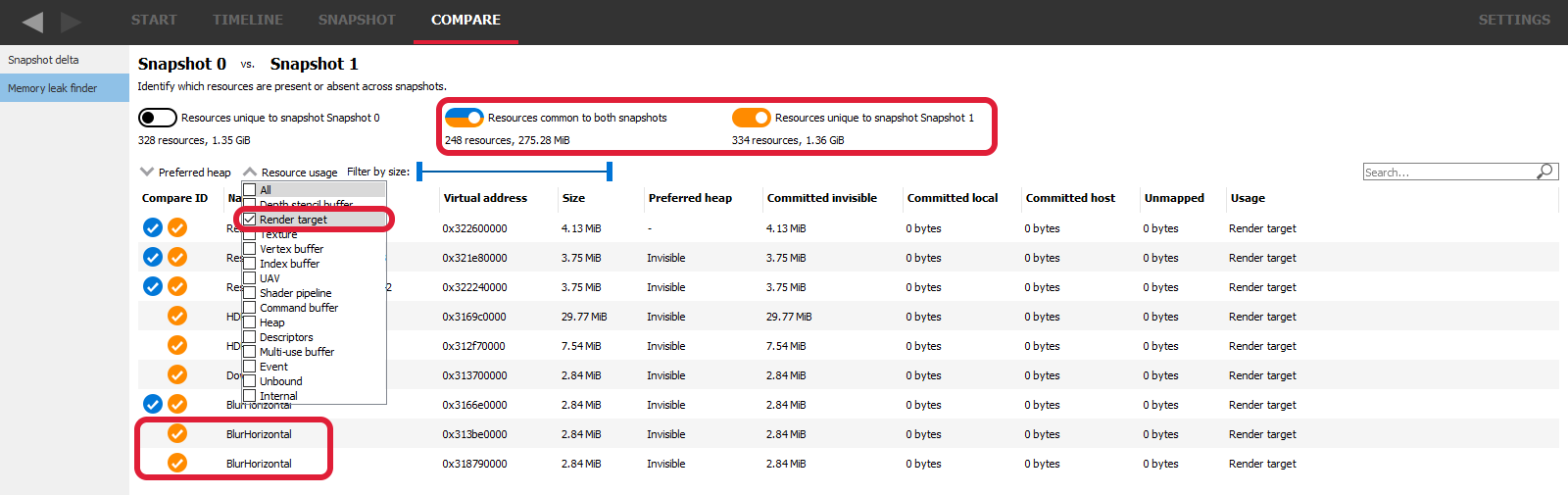This screenshot has height=495, width=1568.
Task: Turn off resources common to both snapshots
Action: pos(464,118)
